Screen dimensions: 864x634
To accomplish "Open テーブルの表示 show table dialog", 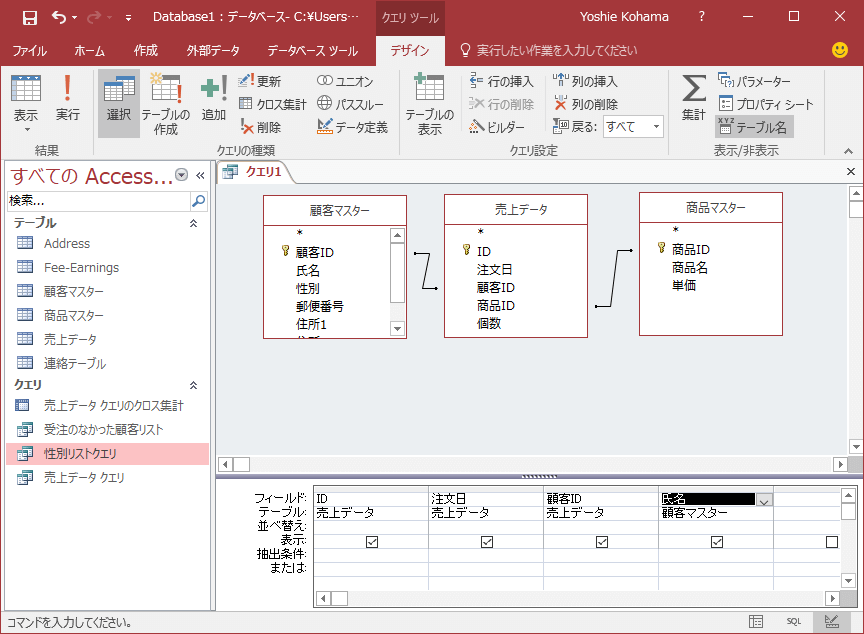I will (430, 104).
